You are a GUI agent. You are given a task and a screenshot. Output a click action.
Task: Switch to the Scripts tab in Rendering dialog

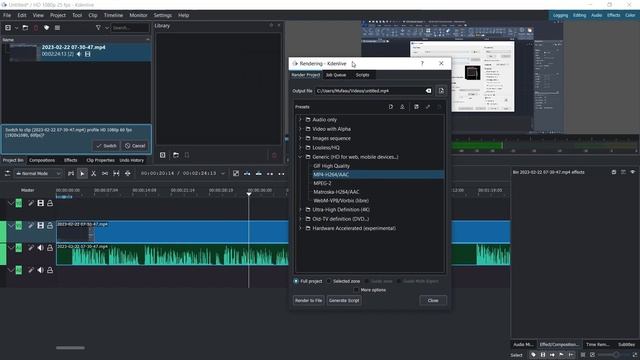click(x=362, y=75)
